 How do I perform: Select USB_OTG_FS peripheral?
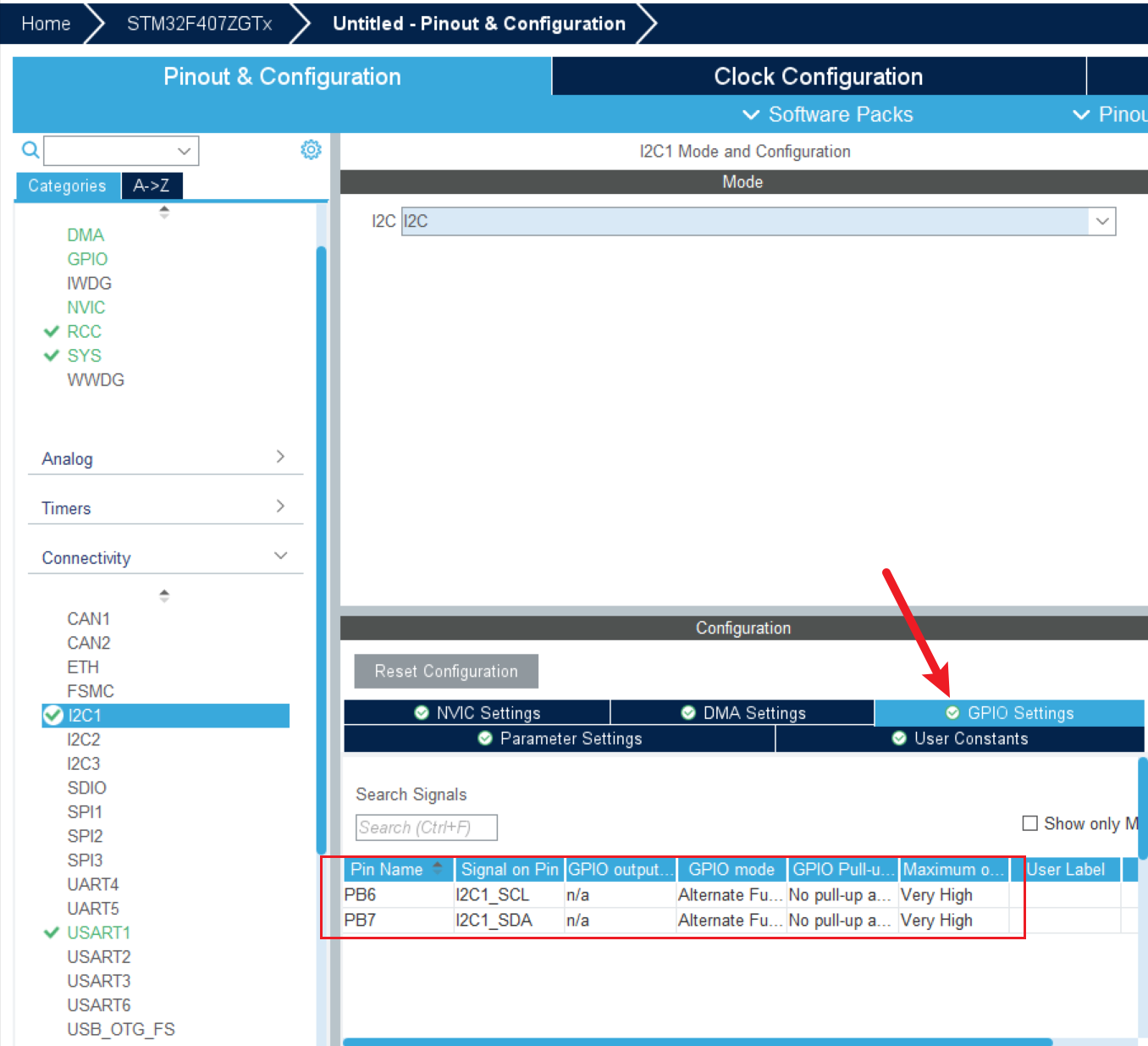tap(121, 1029)
